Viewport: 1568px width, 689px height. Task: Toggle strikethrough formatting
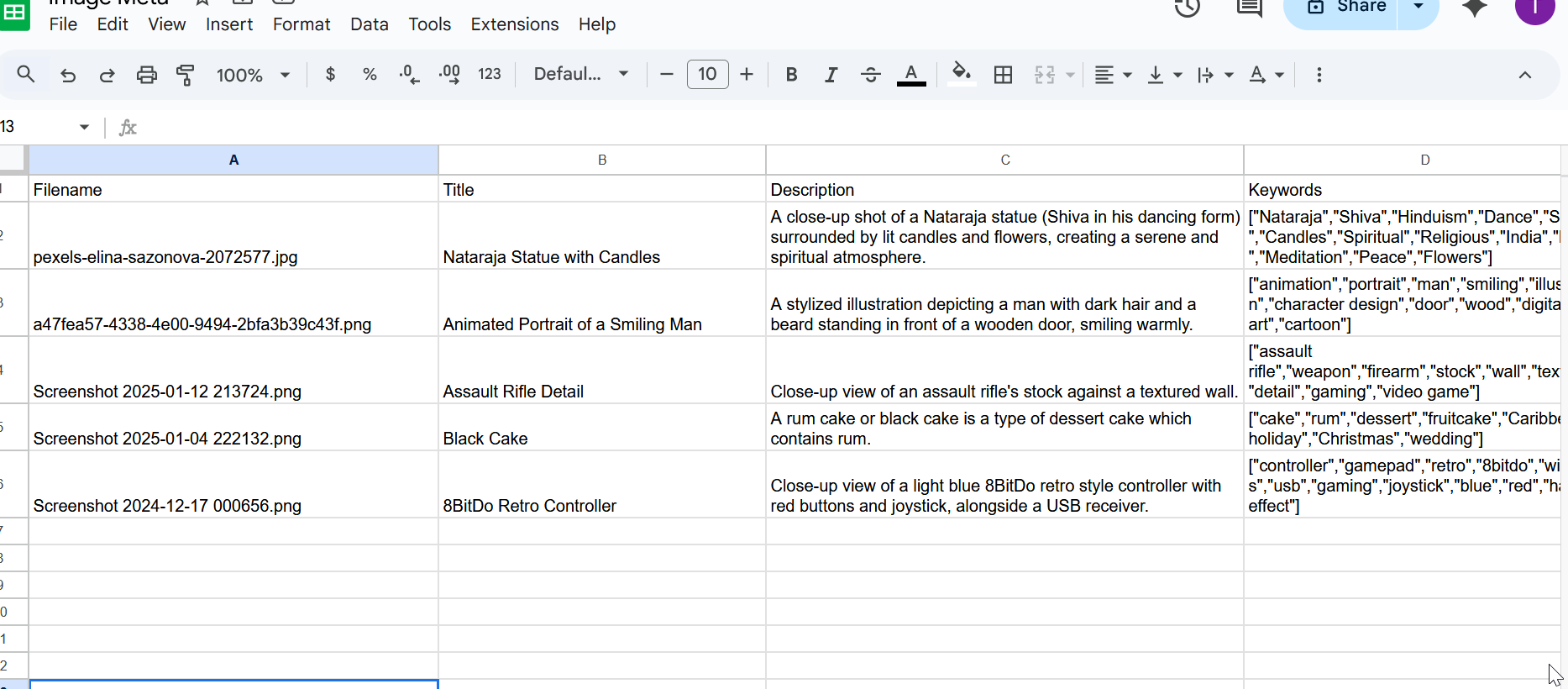click(871, 75)
